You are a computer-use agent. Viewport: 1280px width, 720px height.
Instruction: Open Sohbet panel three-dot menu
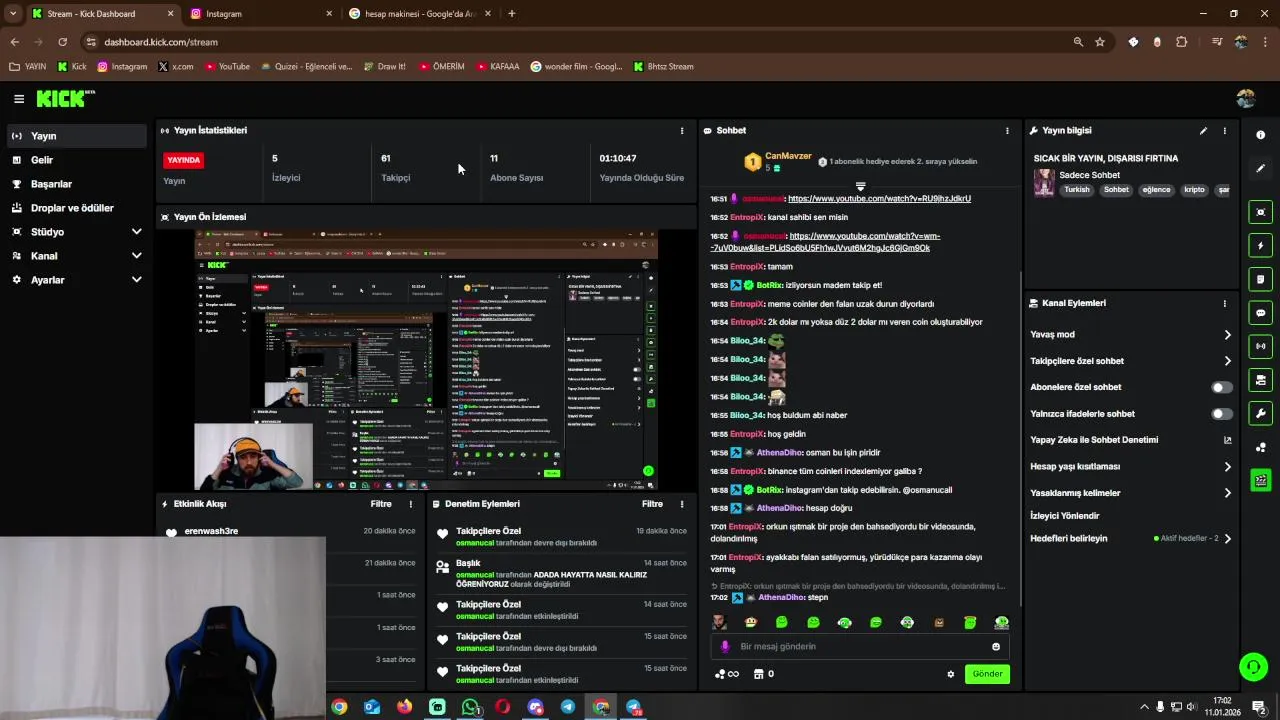click(1007, 130)
